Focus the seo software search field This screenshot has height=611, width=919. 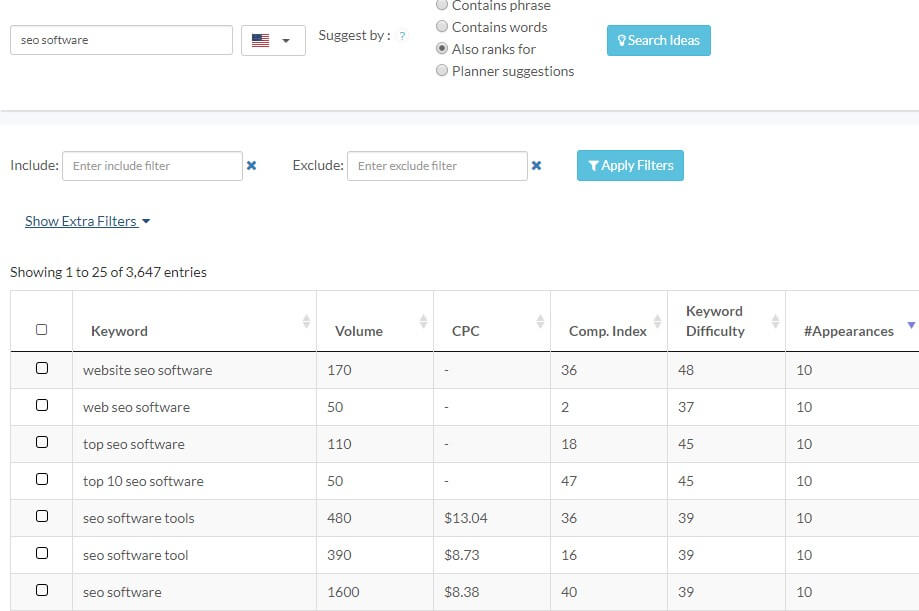point(121,40)
